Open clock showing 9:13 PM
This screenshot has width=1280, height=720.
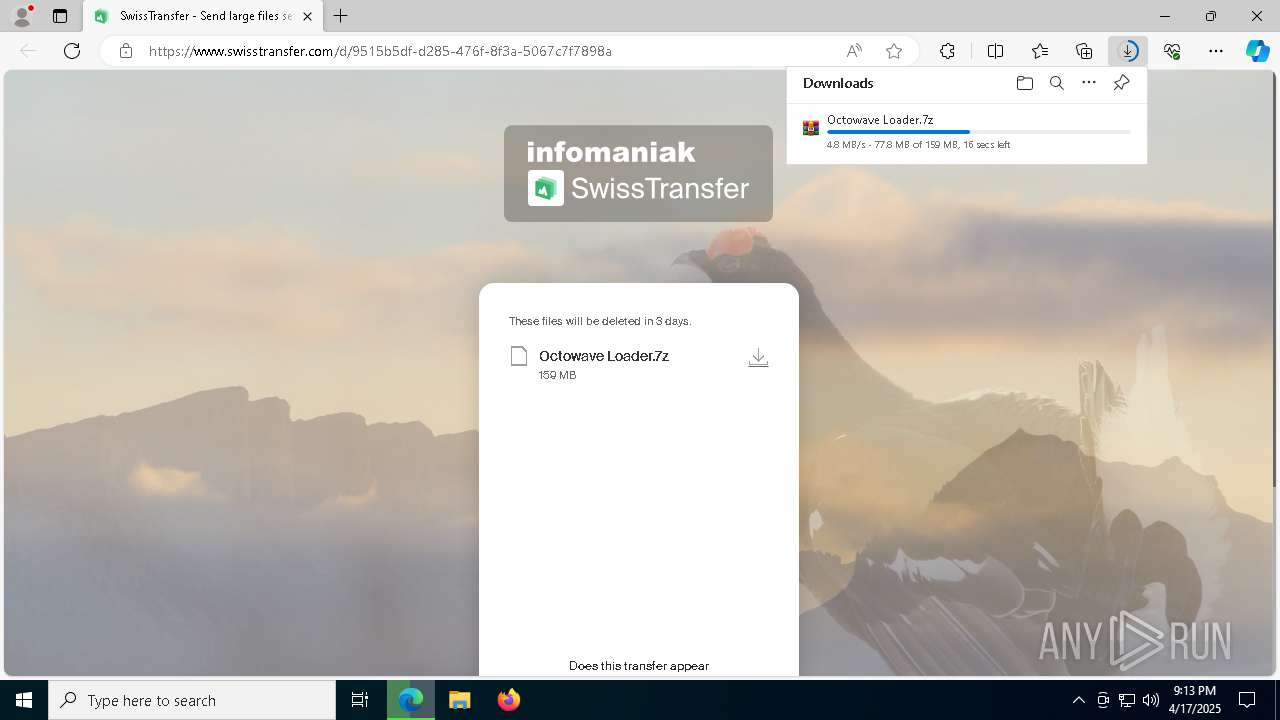(x=1195, y=700)
